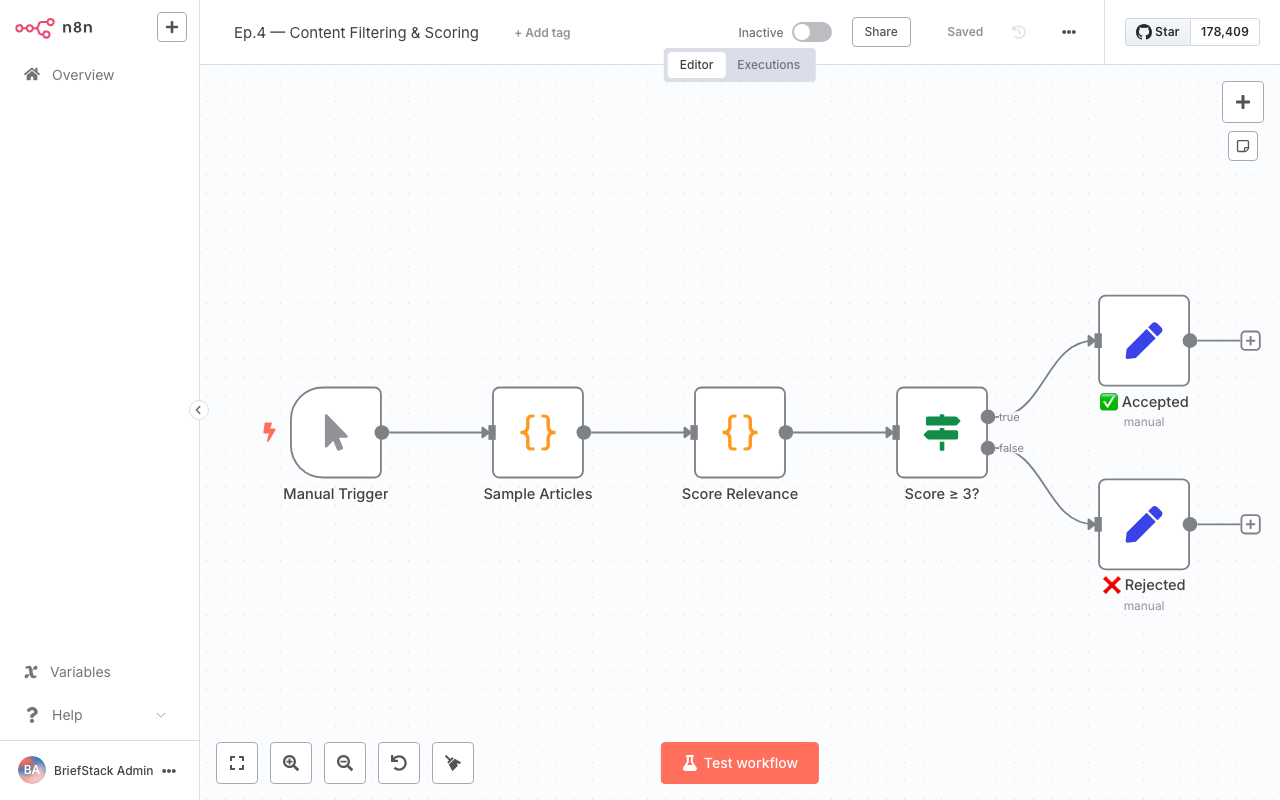Viewport: 1280px width, 800px height.
Task: Switch to the Executions tab
Action: (769, 64)
